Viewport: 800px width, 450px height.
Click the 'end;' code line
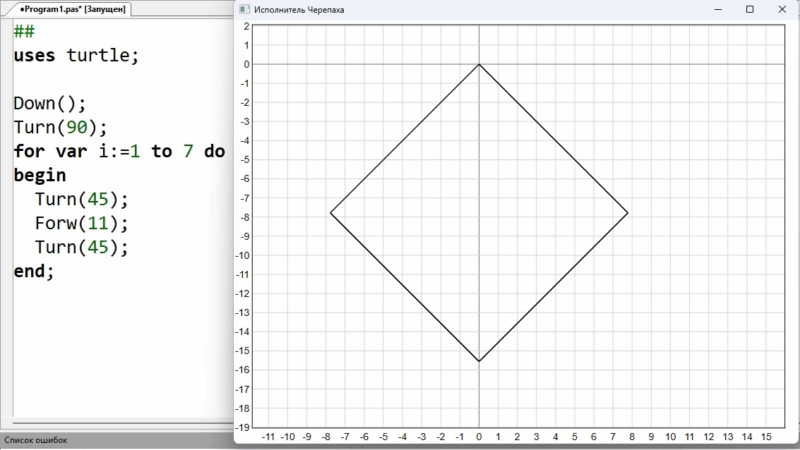(x=34, y=271)
